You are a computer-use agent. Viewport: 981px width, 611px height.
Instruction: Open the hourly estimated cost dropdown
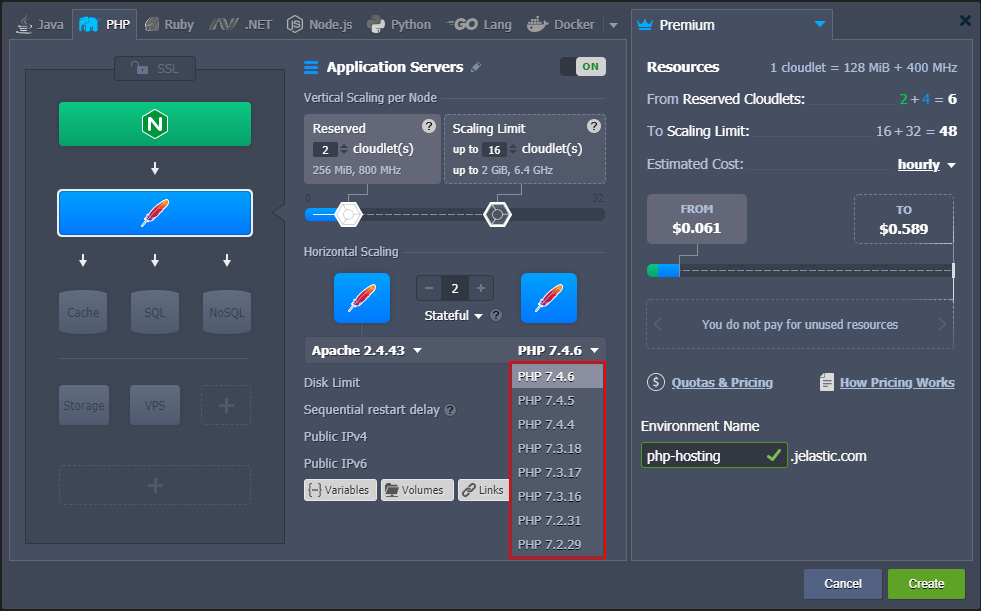926,165
